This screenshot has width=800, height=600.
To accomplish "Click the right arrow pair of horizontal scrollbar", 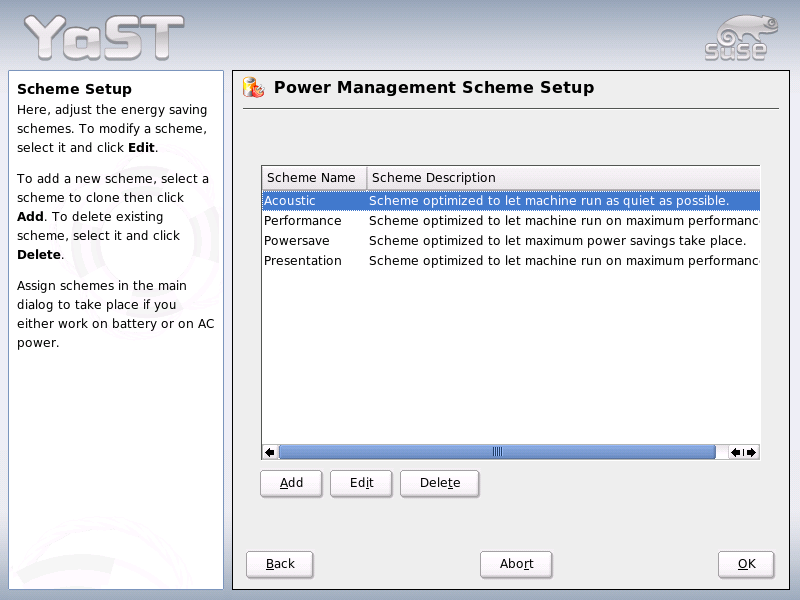I will pos(743,452).
